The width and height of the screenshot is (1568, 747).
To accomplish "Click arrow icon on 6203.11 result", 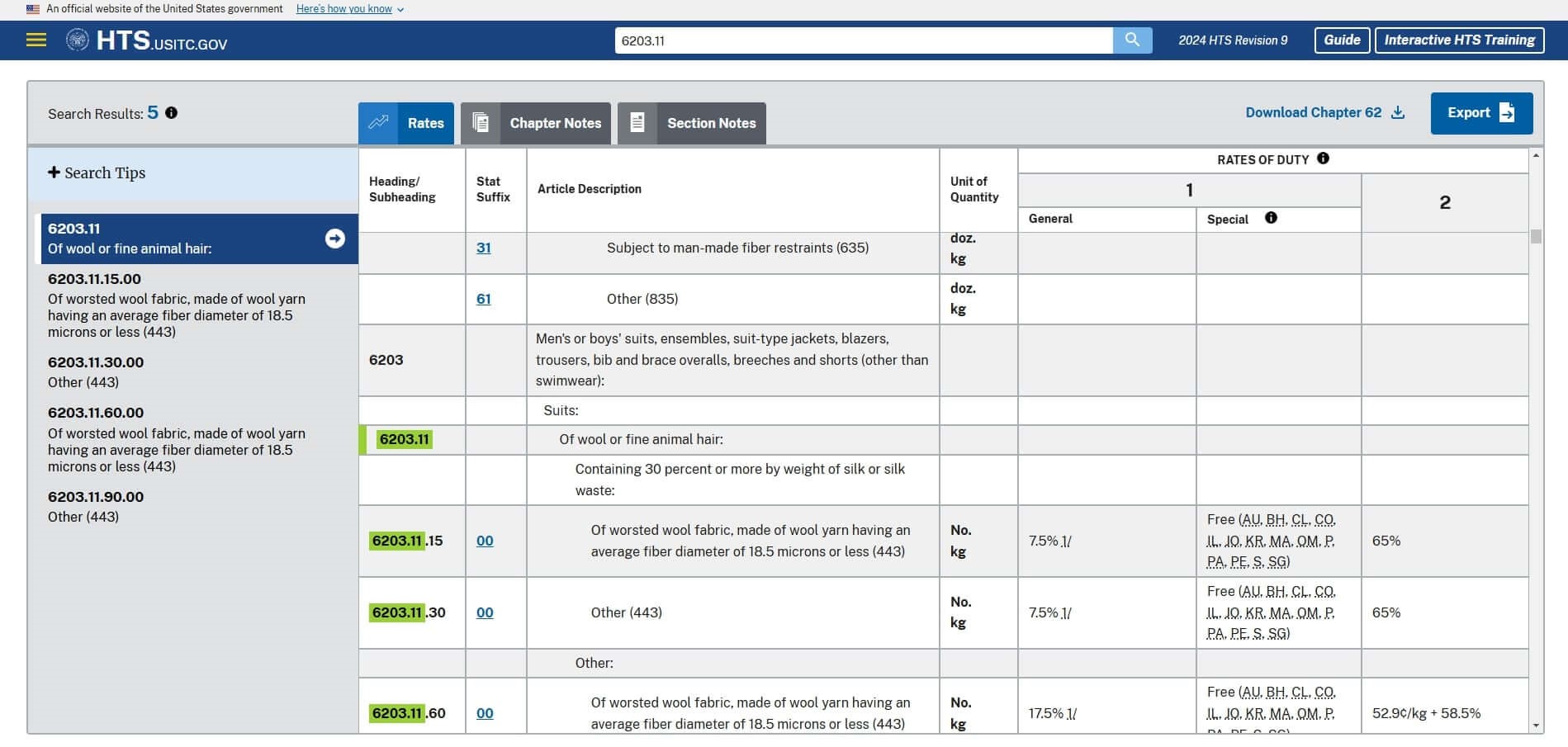I will tap(334, 239).
